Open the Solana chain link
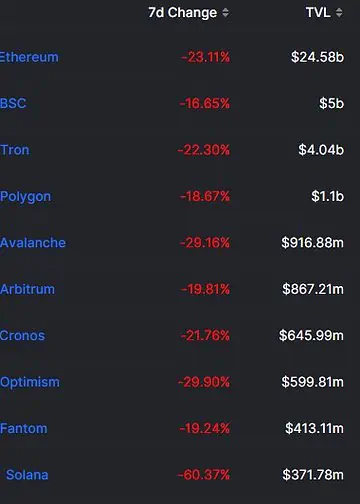The width and height of the screenshot is (360, 504). point(27,475)
